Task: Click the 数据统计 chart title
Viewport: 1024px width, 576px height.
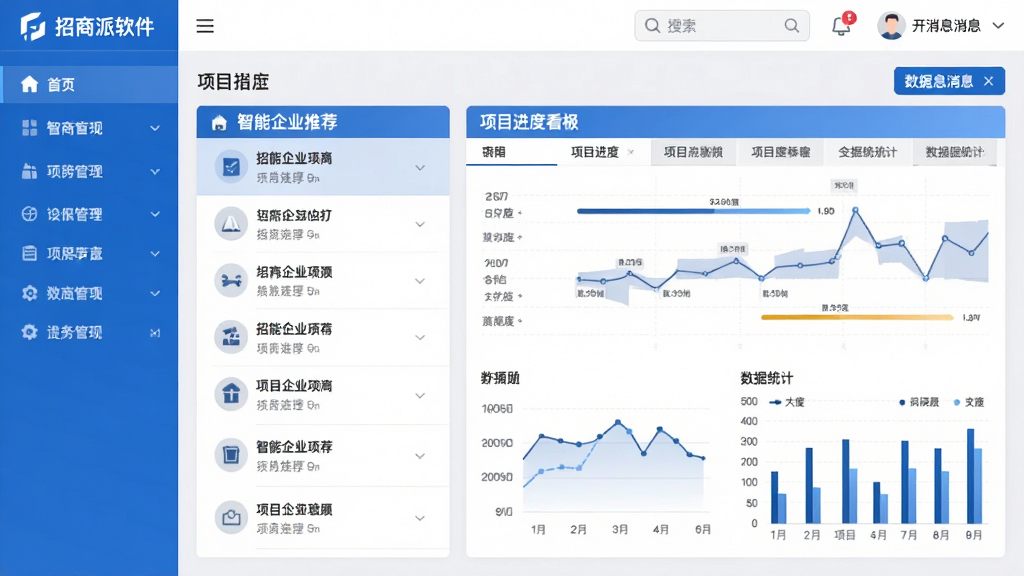Action: click(x=766, y=378)
